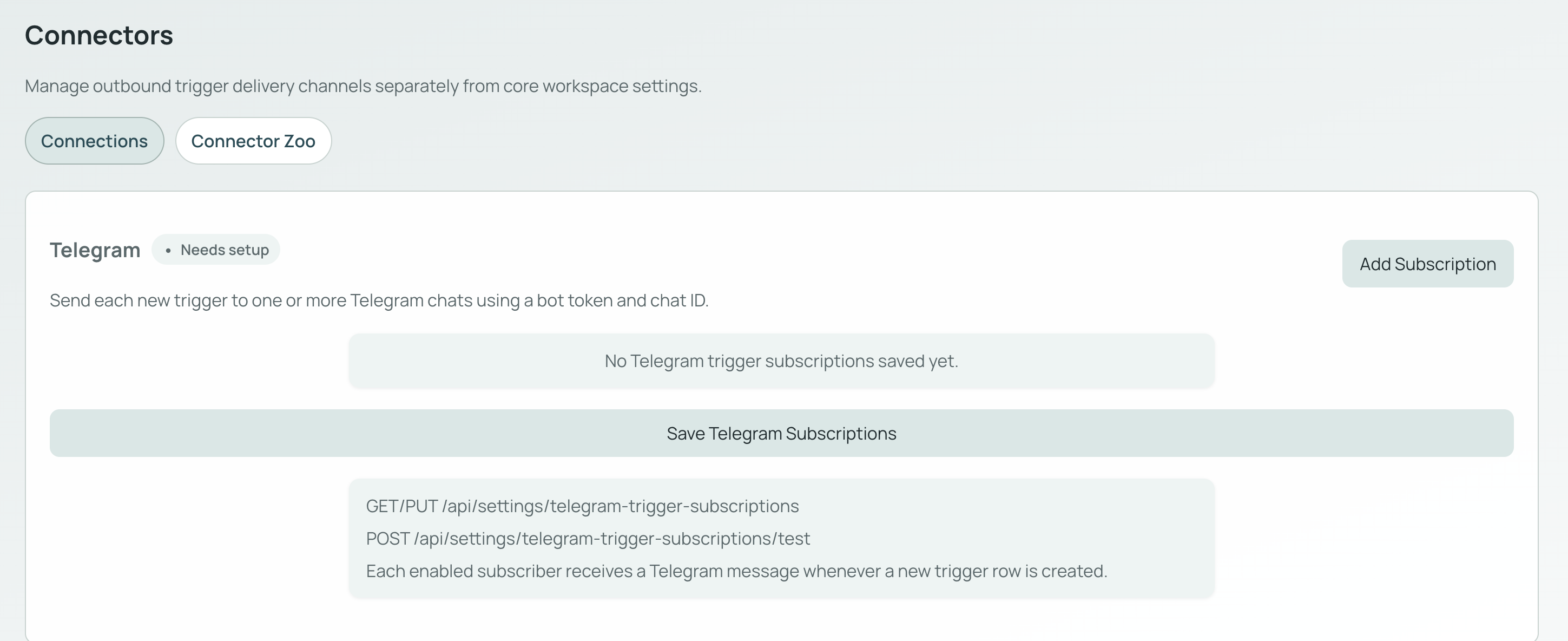Select the Telegram section heading
The width and height of the screenshot is (1568, 641).
point(95,250)
